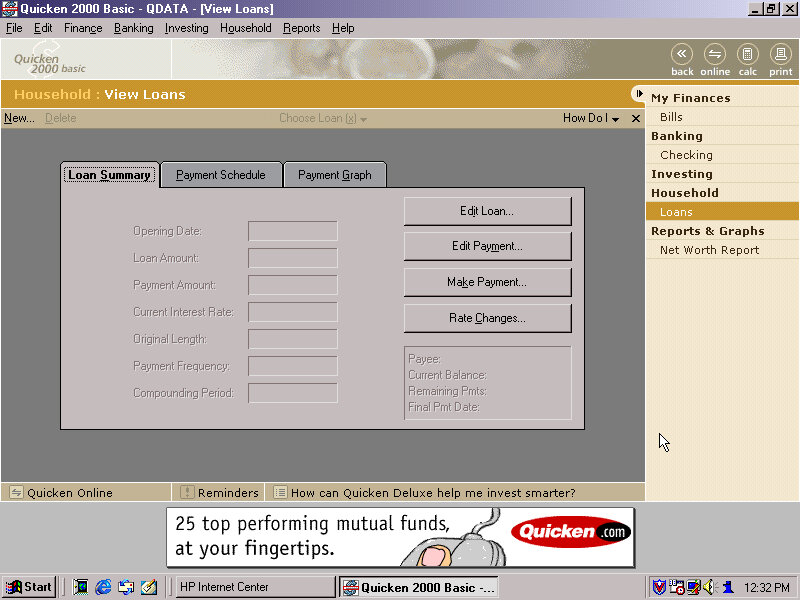Open the Choose Loan dropdown
800x600 pixels.
click(x=323, y=118)
